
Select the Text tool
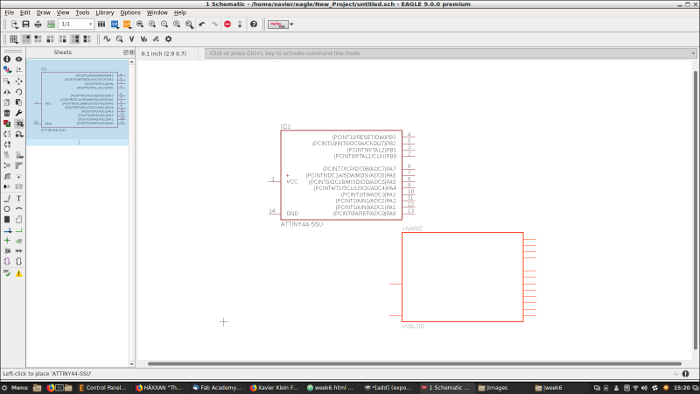coord(19,198)
